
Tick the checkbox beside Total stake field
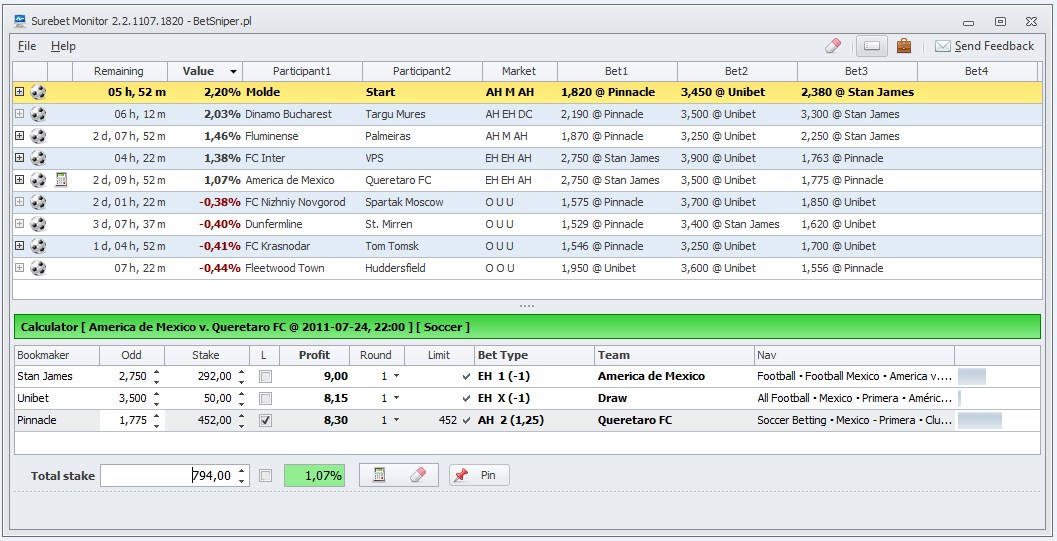point(265,476)
